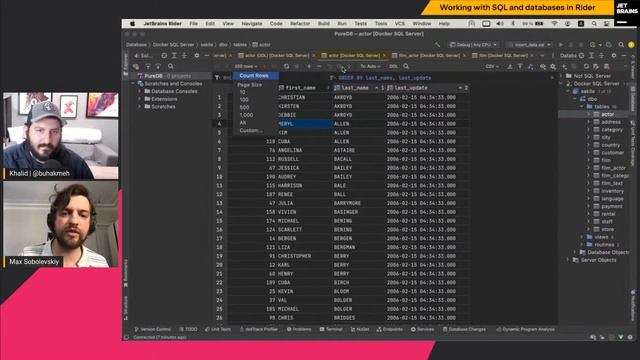The image size is (640, 360).
Task: Click the export data download icon
Action: [510, 66]
